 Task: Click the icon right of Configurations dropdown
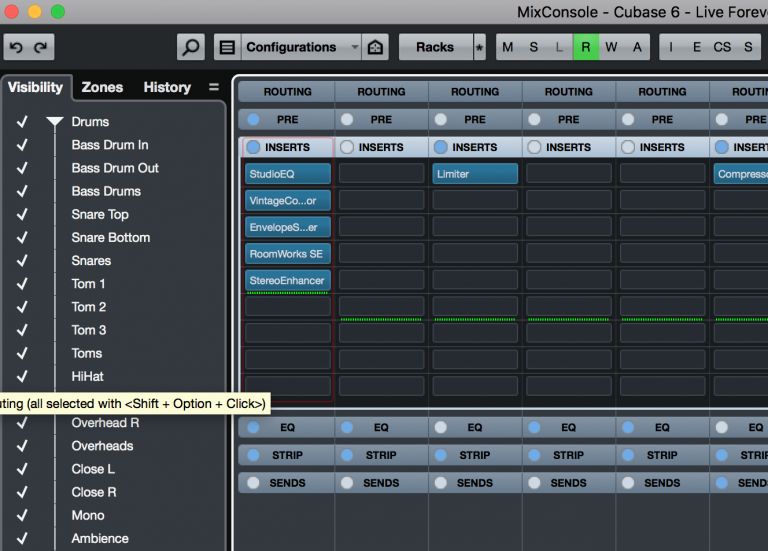tap(374, 47)
